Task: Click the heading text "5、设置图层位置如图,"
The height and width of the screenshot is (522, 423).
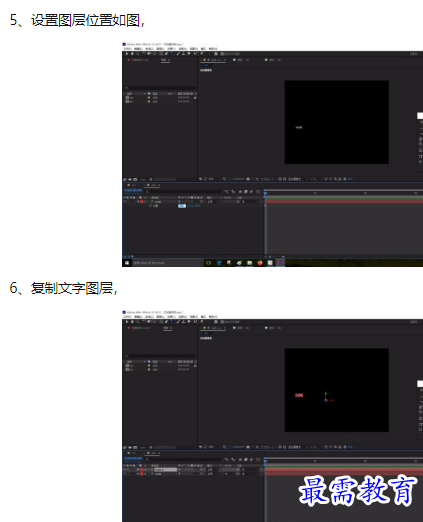Action: point(77,20)
